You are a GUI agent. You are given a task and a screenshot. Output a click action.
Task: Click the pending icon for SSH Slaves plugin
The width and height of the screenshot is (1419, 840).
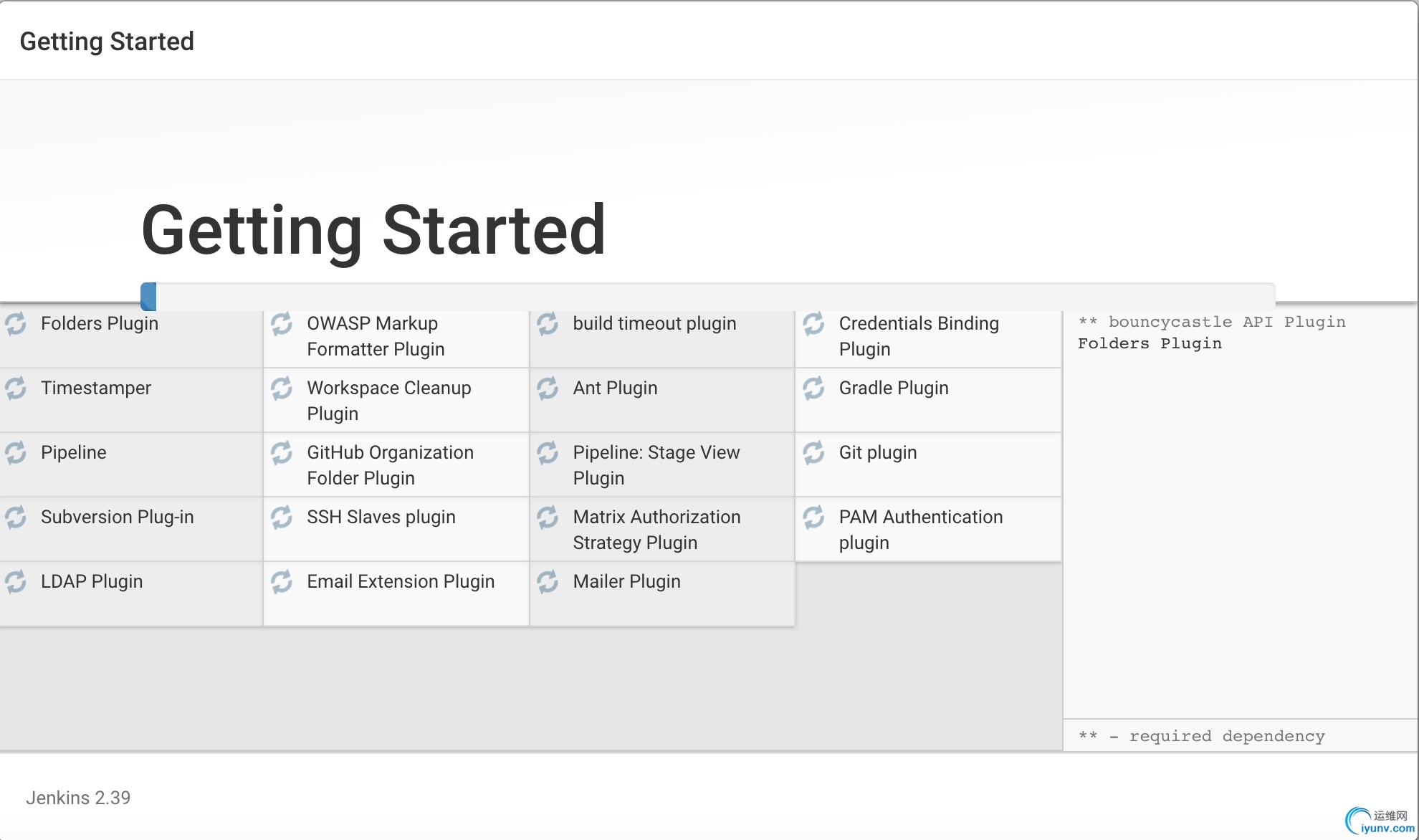282,517
